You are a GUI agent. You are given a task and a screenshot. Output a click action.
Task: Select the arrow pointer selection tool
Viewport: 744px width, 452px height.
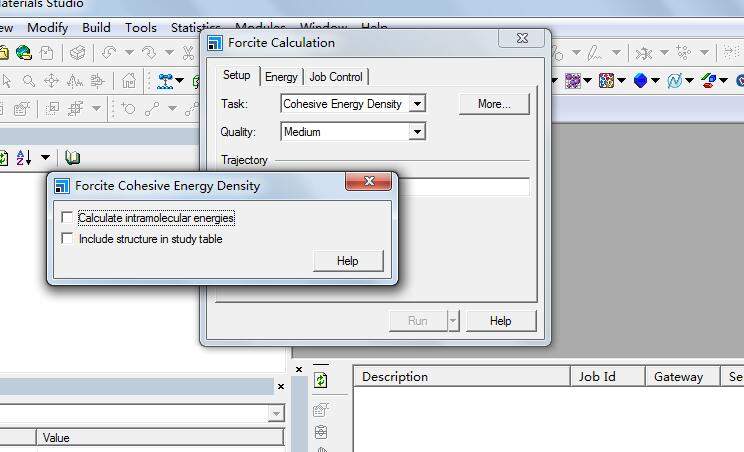tap(6, 81)
